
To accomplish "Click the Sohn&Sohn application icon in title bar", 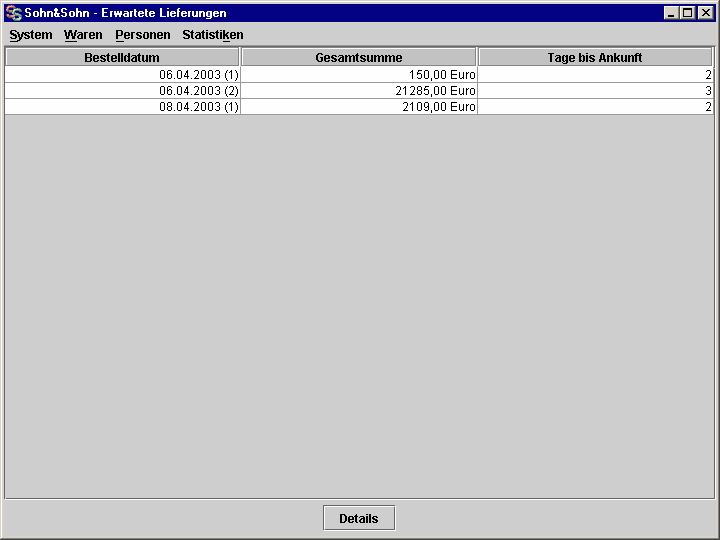I will (x=14, y=13).
